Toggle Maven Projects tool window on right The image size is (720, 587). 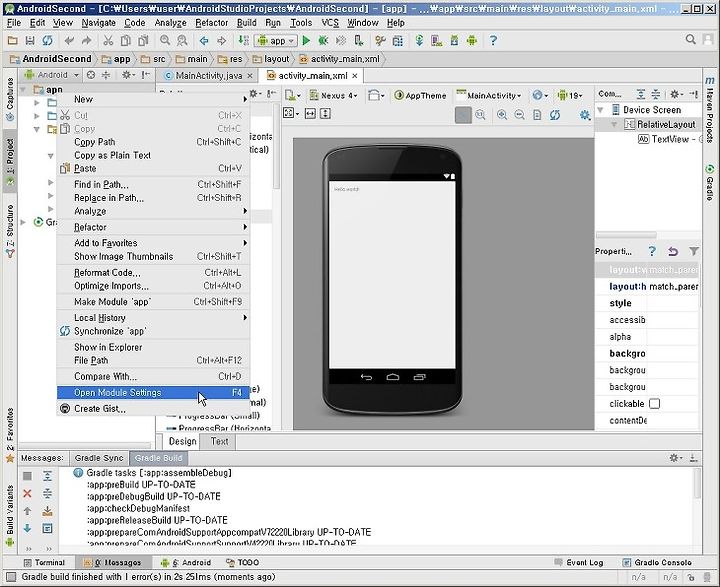(709, 110)
